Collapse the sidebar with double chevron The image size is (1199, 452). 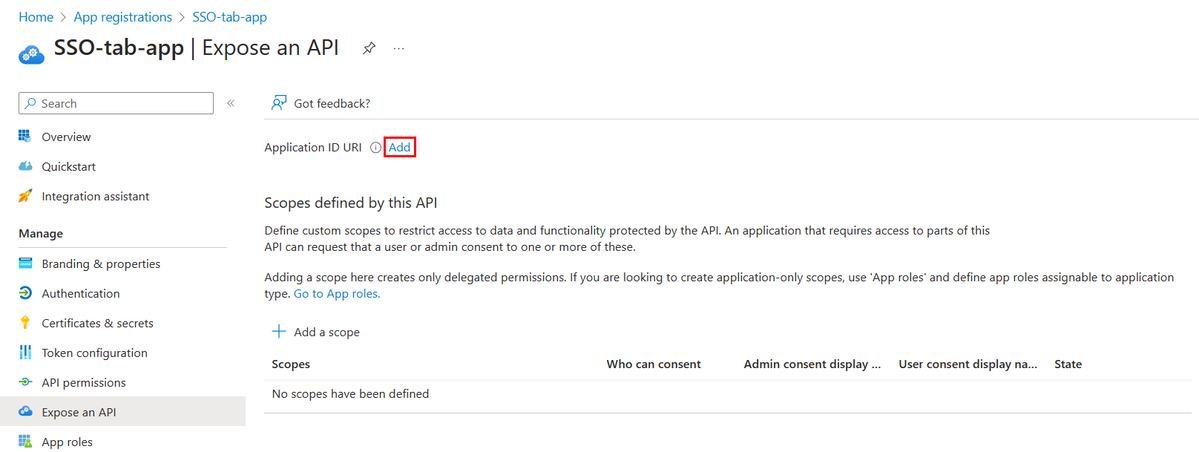tap(230, 103)
